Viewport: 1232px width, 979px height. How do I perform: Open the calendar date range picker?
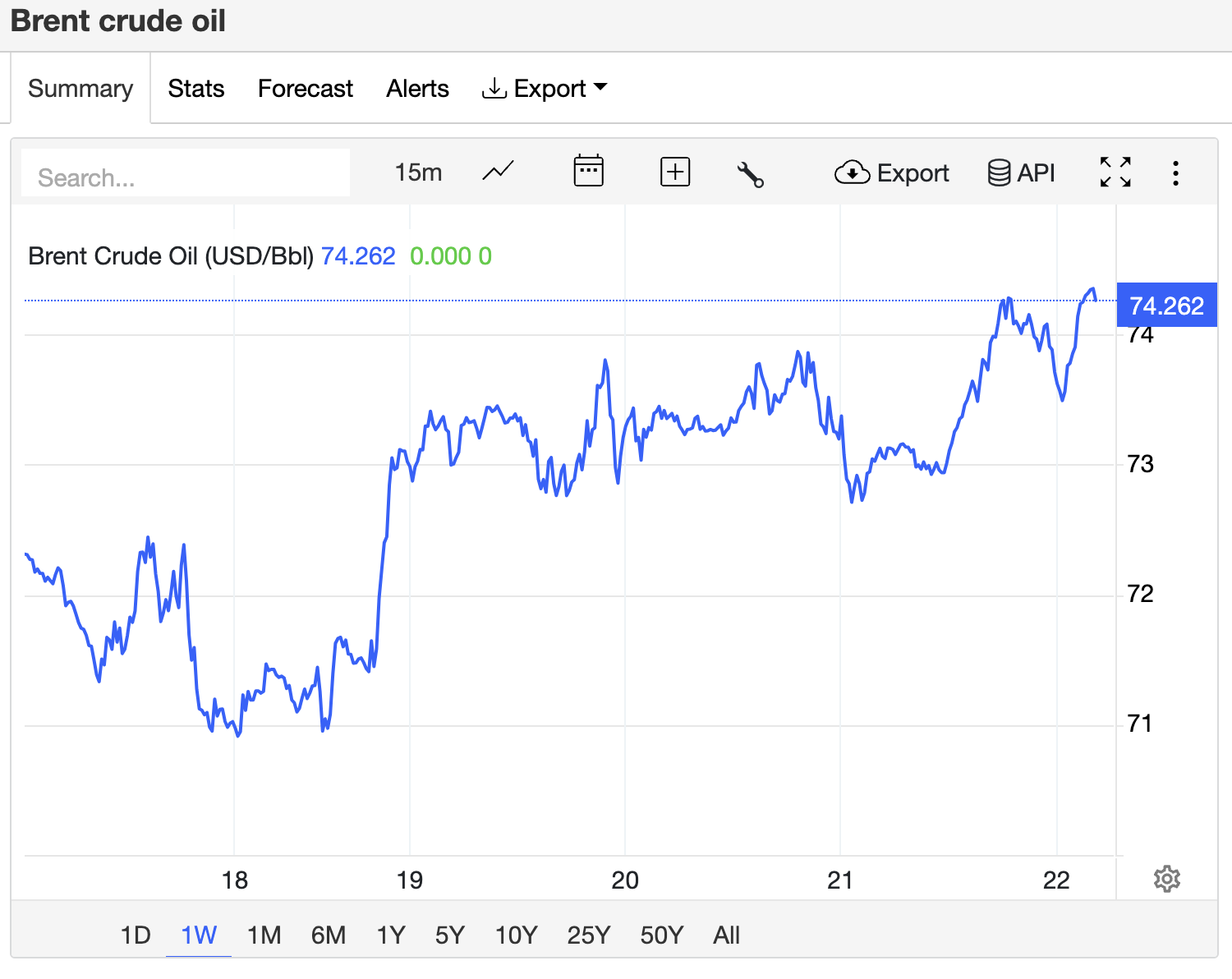(588, 172)
